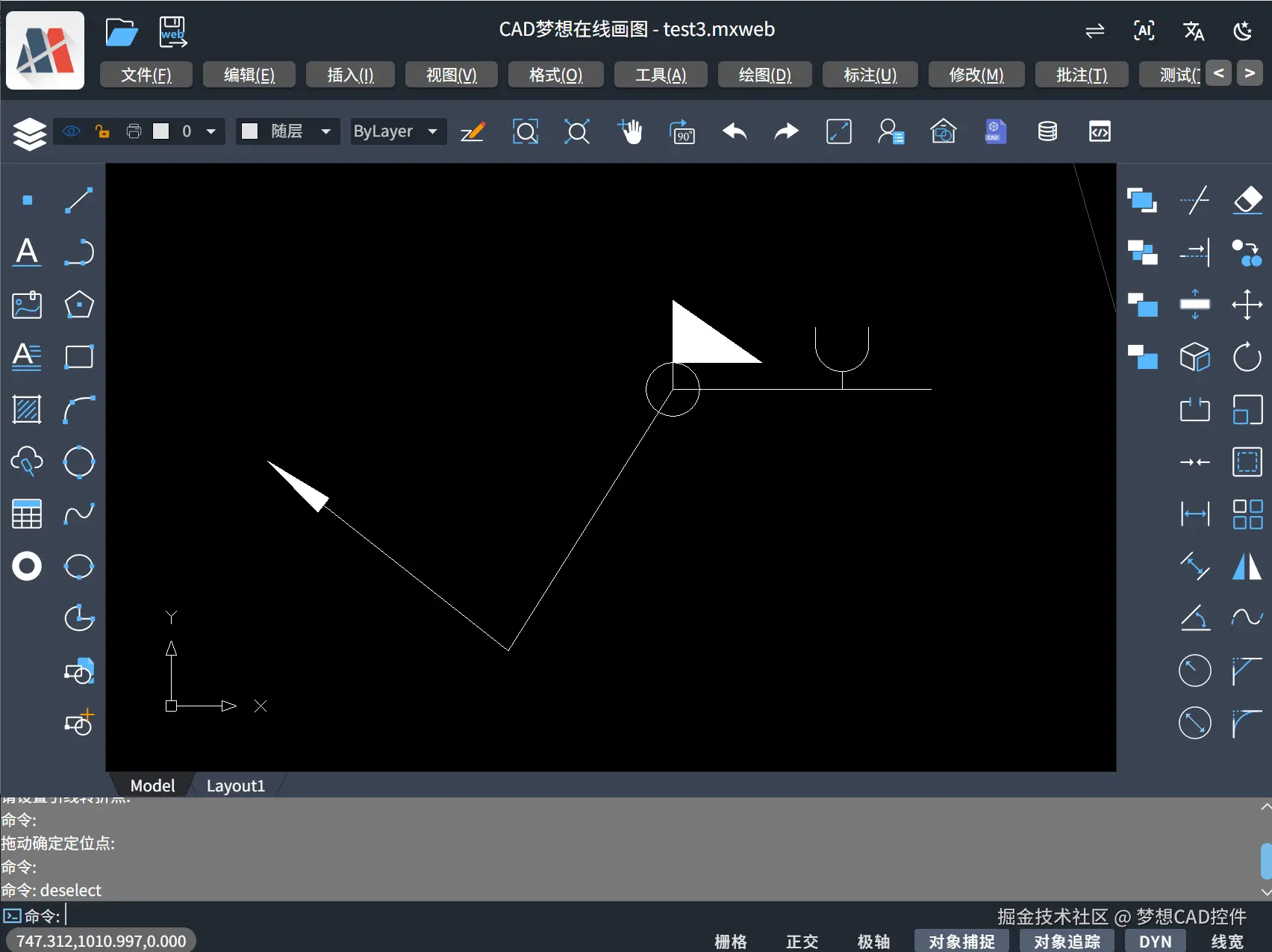Click the save-to-web file icon
Screen dimensions: 1272x952
[173, 32]
